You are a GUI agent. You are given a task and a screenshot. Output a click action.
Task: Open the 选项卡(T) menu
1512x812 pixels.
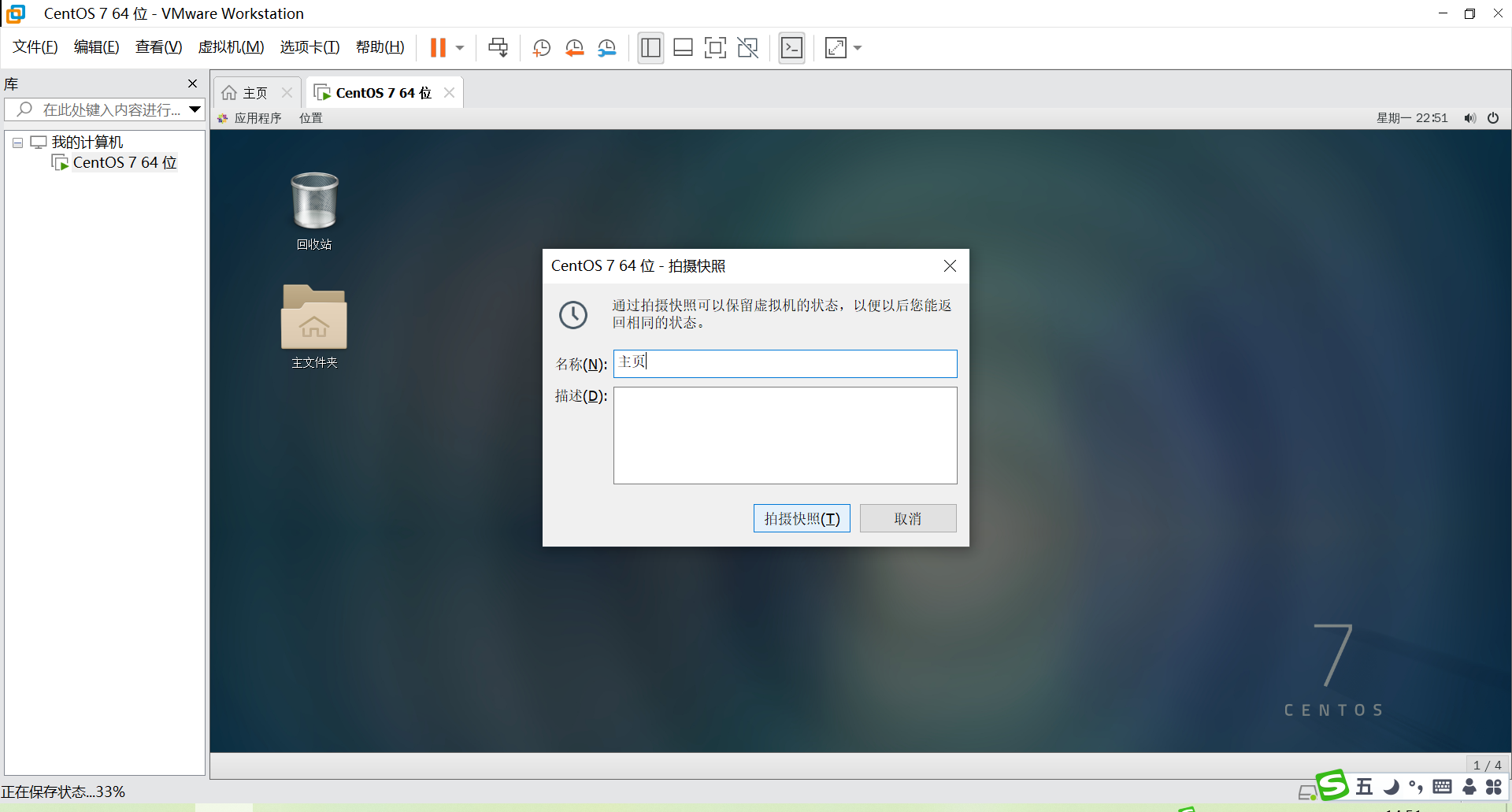309,47
